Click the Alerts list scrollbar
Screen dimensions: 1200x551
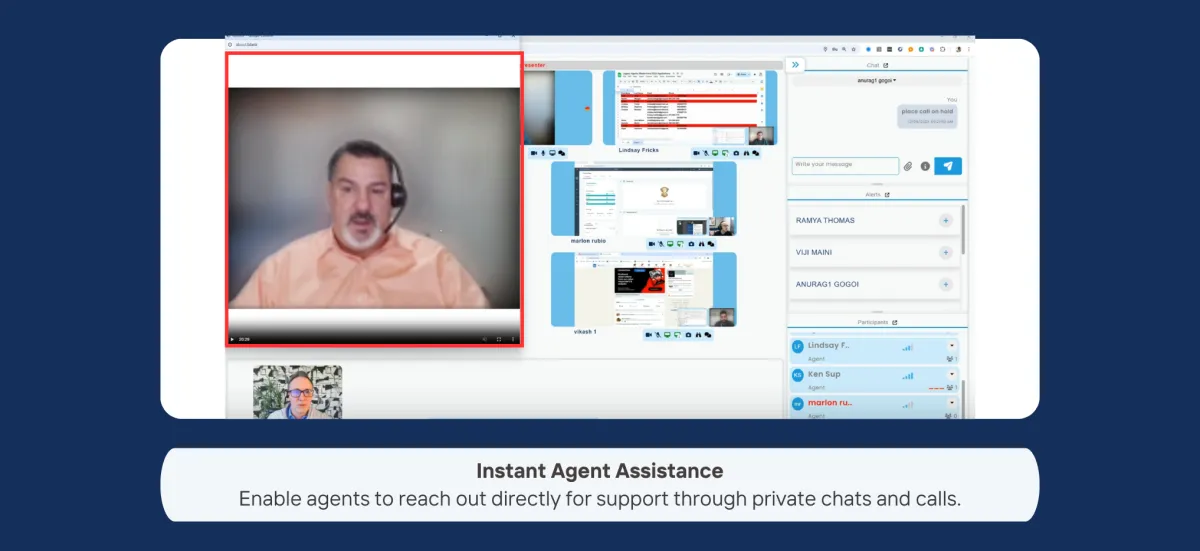[964, 230]
